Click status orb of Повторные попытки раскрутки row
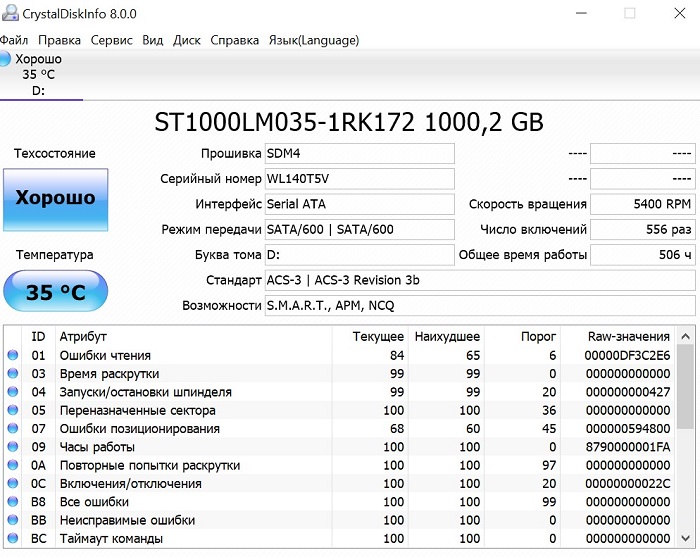Viewport: 700px width, 557px height. point(12,465)
